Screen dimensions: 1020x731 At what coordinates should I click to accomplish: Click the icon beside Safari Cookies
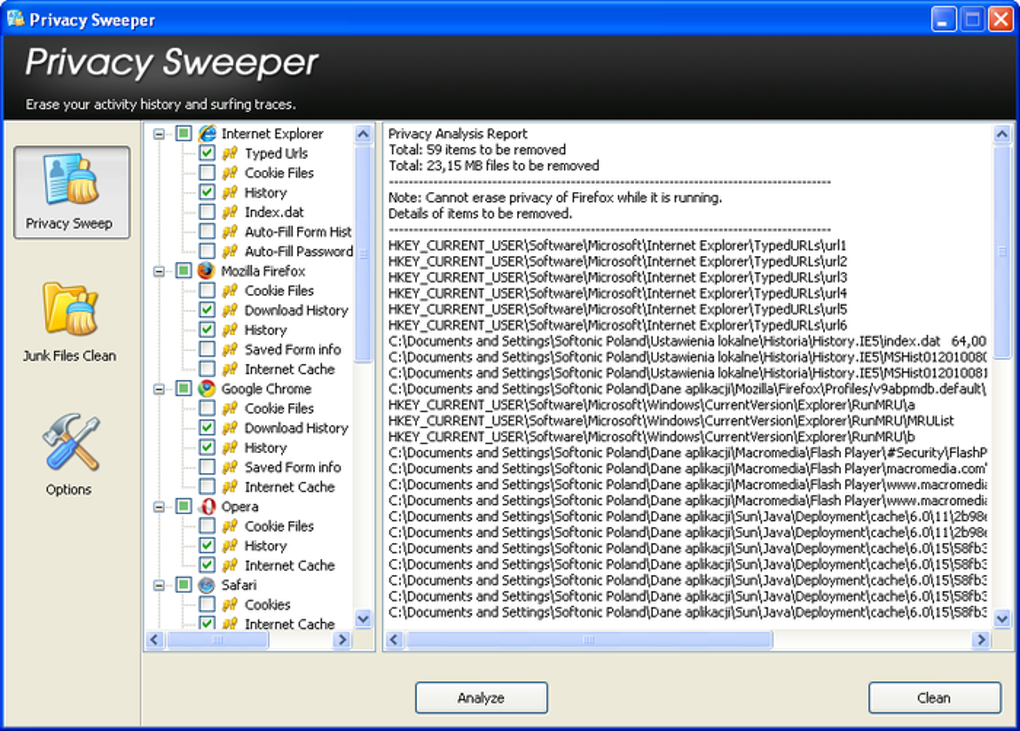pos(230,604)
